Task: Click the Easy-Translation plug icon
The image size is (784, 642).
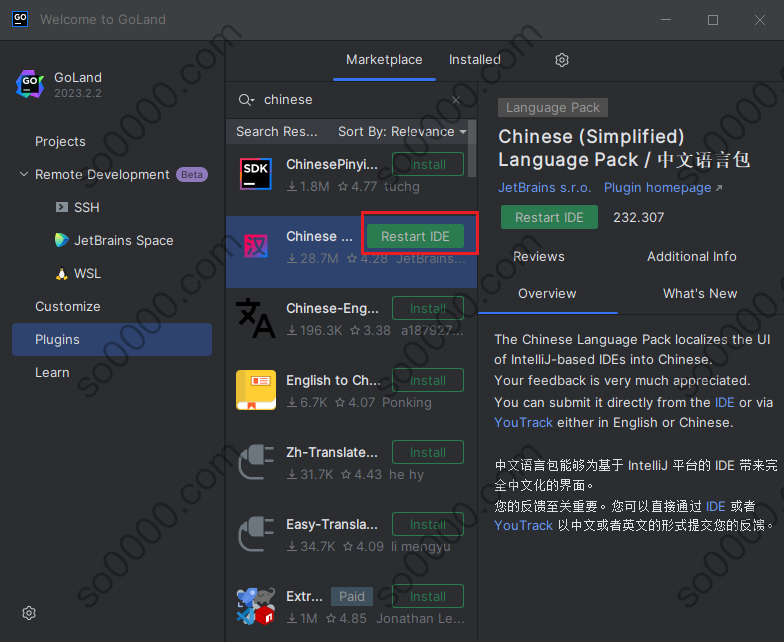Action: (x=256, y=534)
